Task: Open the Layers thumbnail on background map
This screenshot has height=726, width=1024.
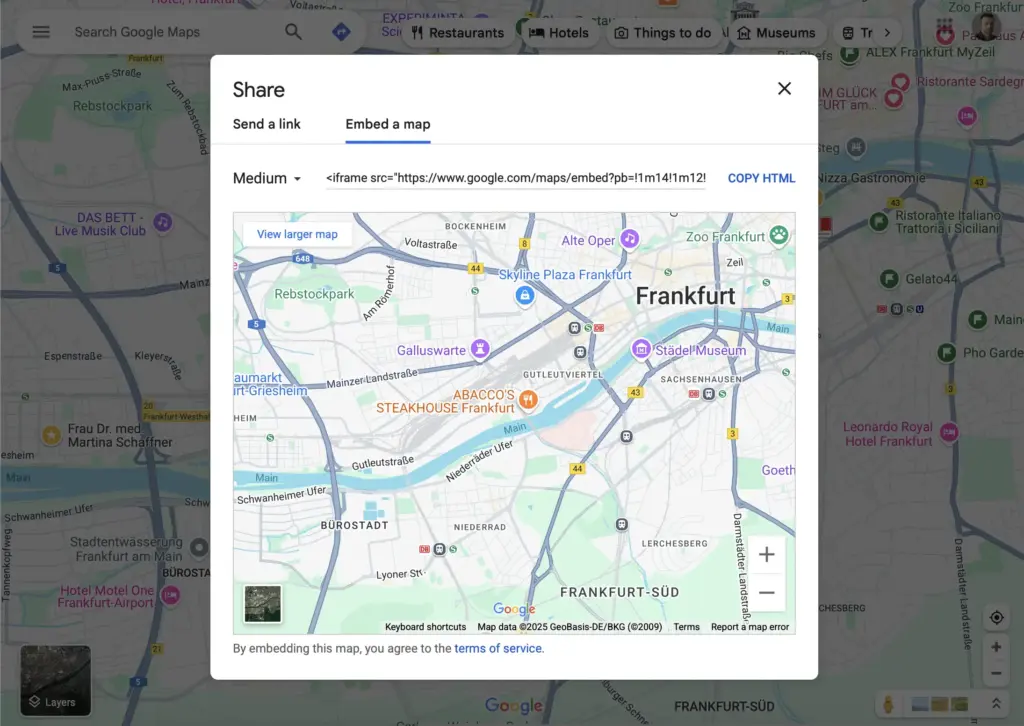Action: pos(56,680)
